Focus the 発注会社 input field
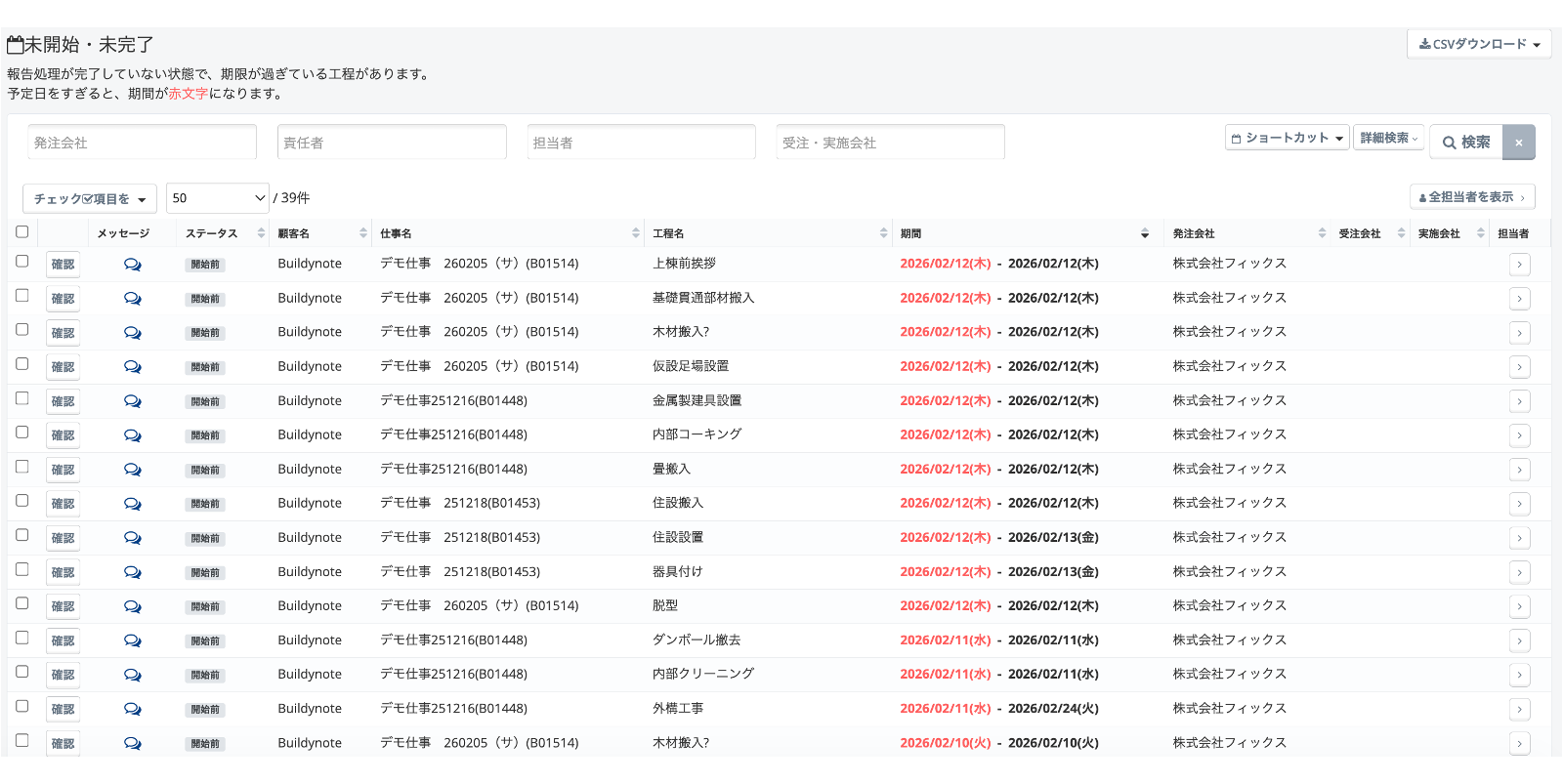This screenshot has width=1563, height=784. pos(143,143)
